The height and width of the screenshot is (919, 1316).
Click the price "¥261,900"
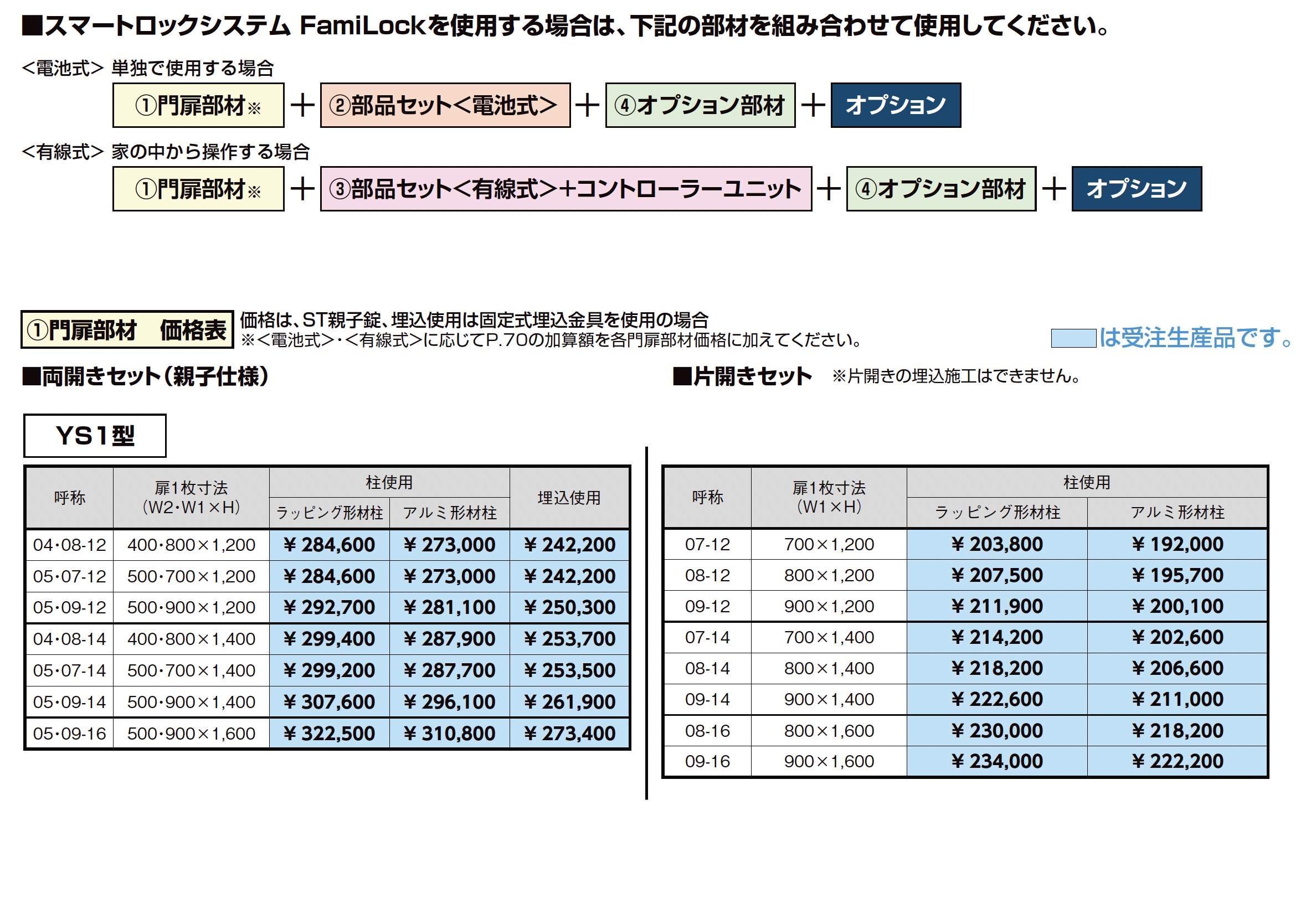pos(569,702)
